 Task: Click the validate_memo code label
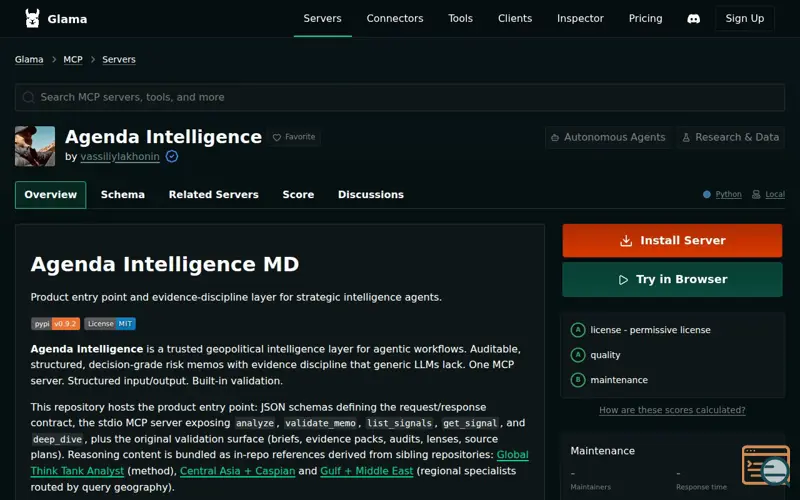[320, 423]
